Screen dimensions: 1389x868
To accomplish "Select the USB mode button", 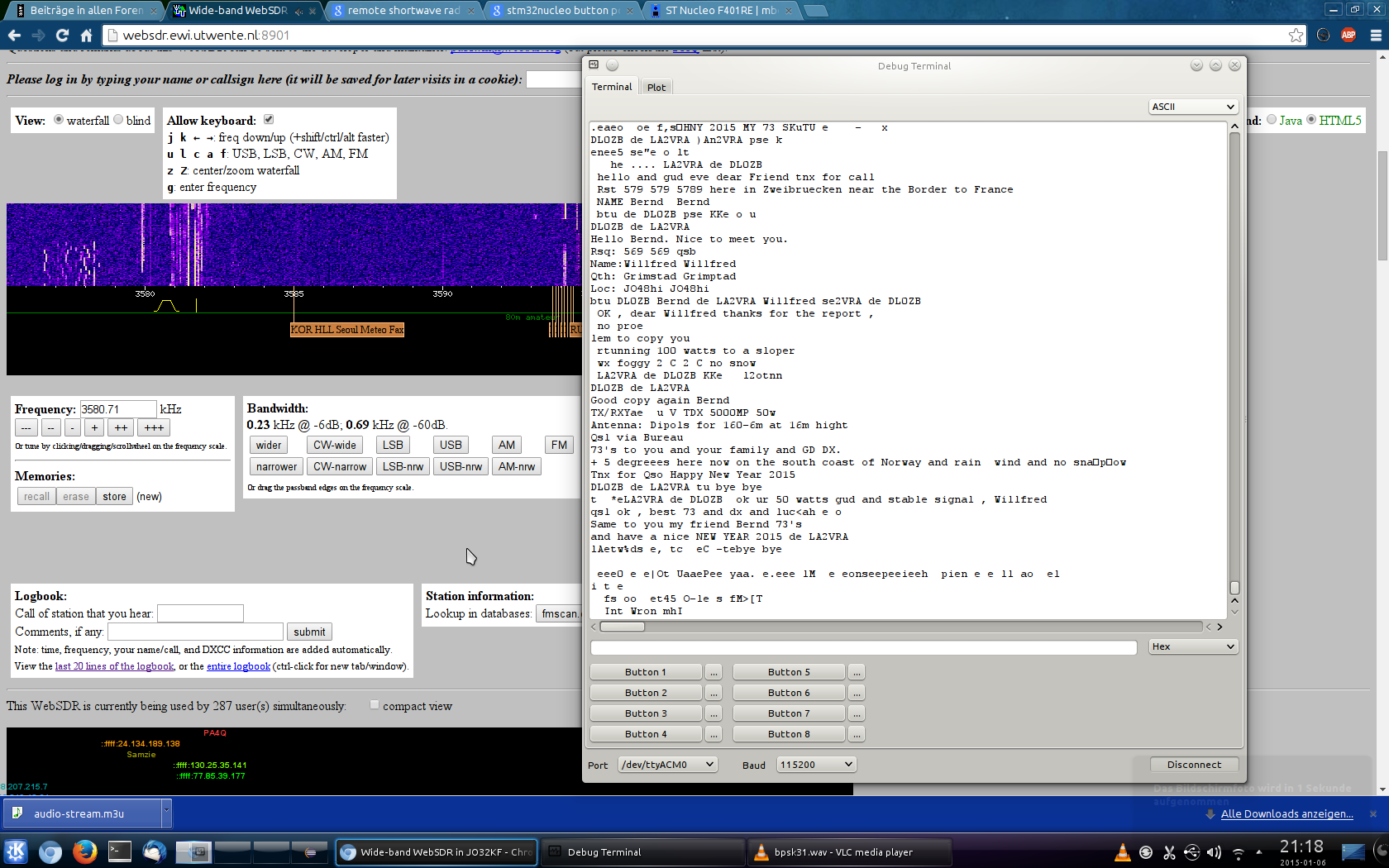I will tap(451, 445).
